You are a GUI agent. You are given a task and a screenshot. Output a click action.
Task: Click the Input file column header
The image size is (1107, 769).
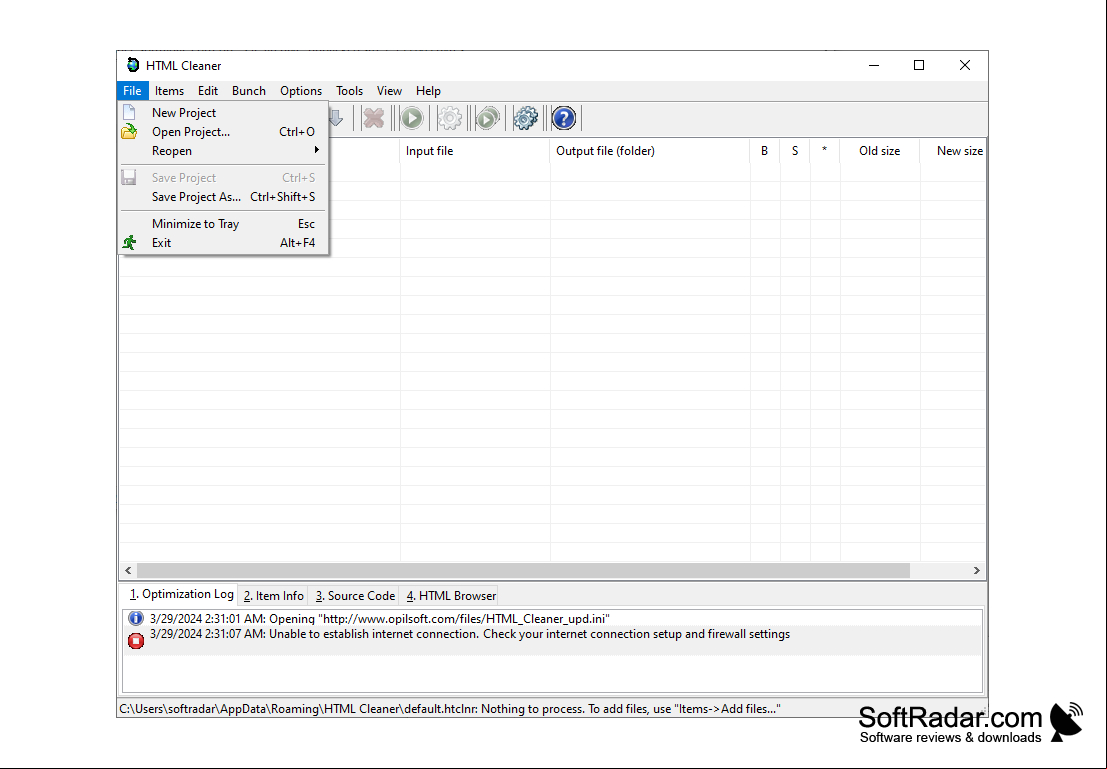(474, 150)
